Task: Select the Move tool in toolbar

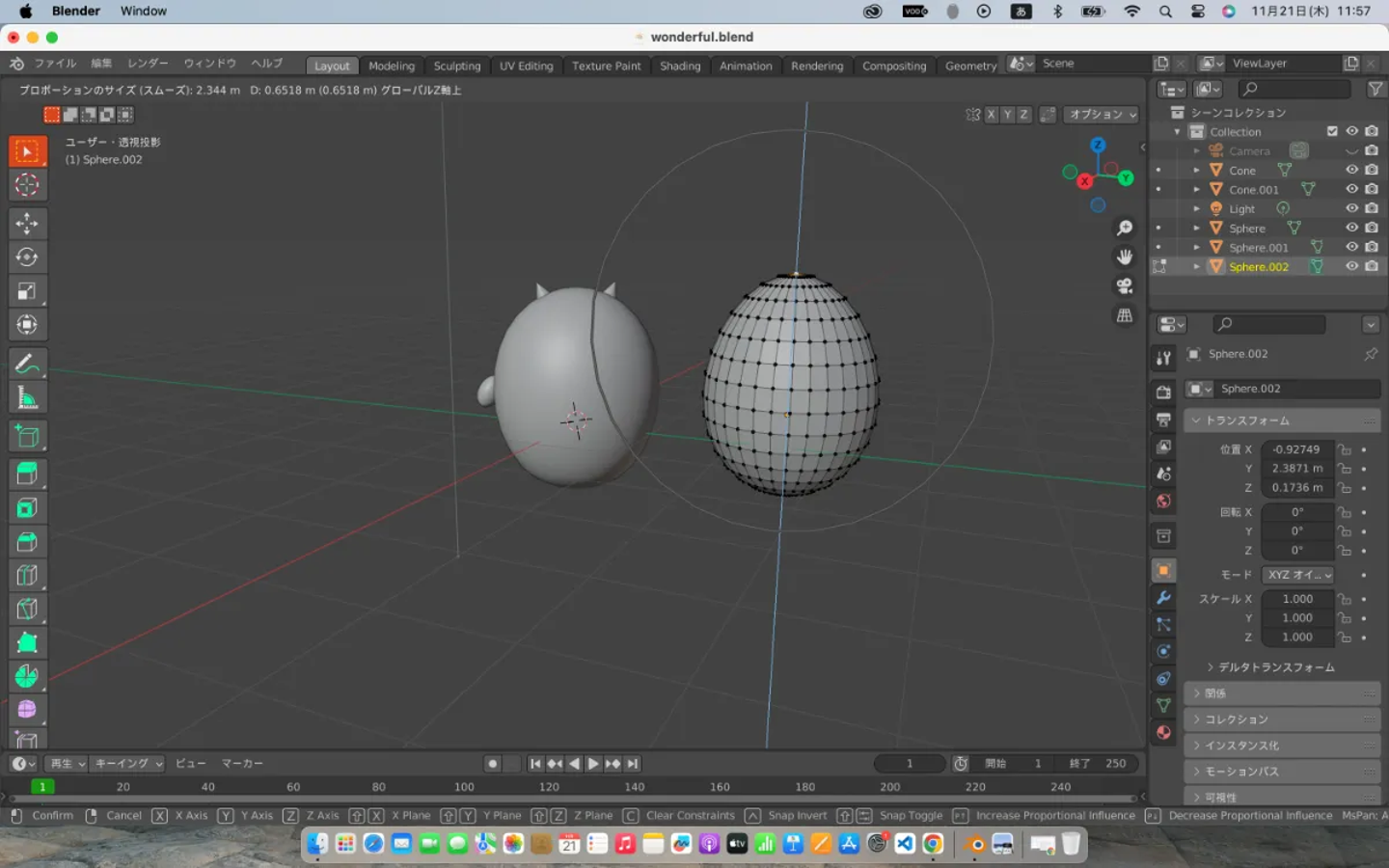Action: [27, 224]
